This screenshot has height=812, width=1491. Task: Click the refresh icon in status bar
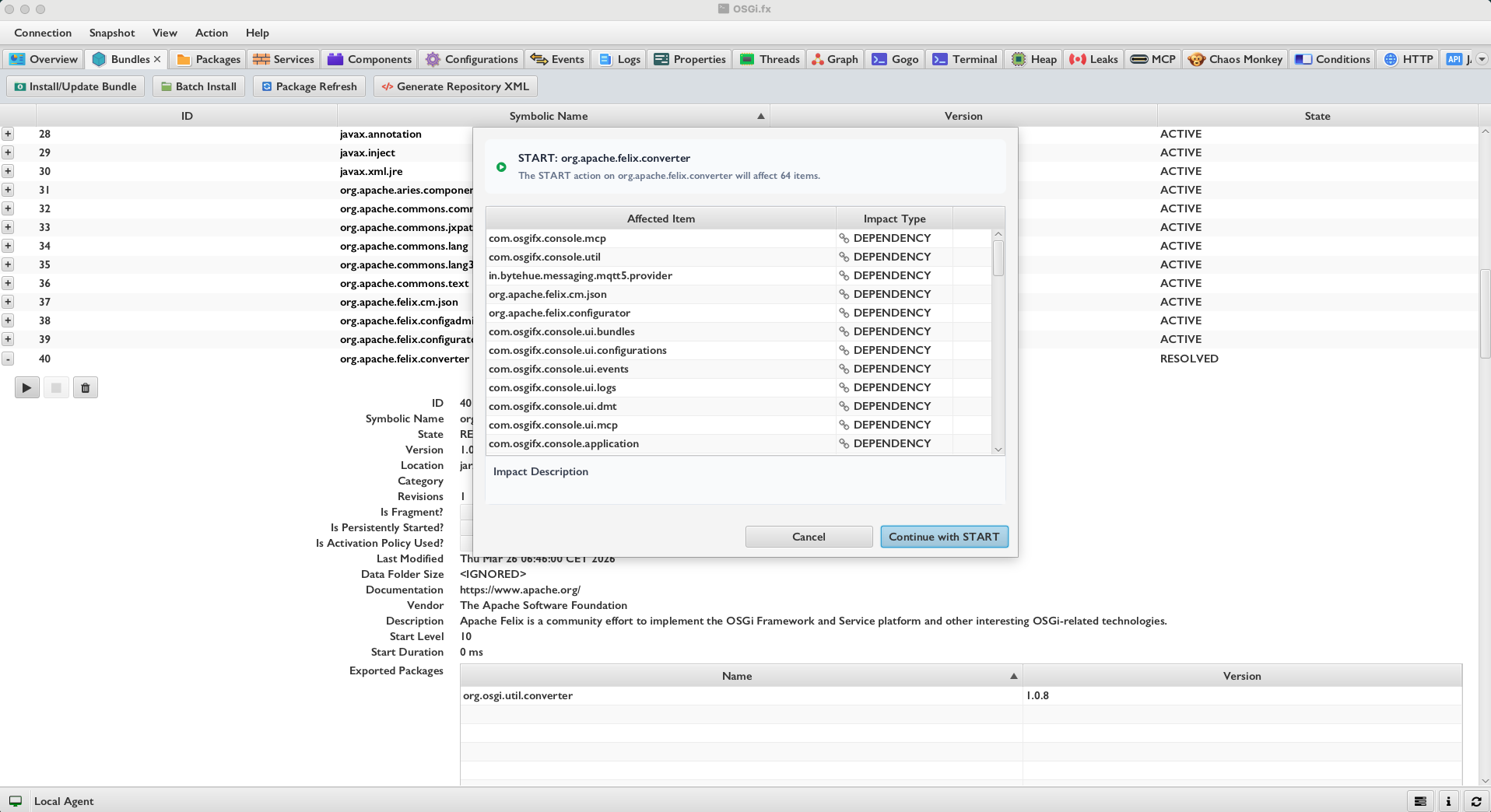[1476, 801]
